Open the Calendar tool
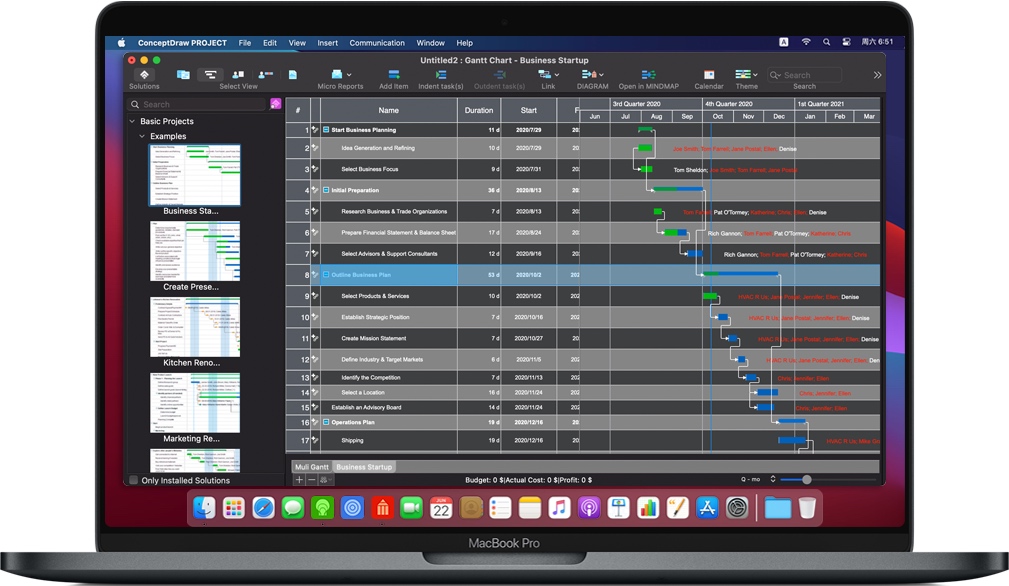 coord(708,75)
